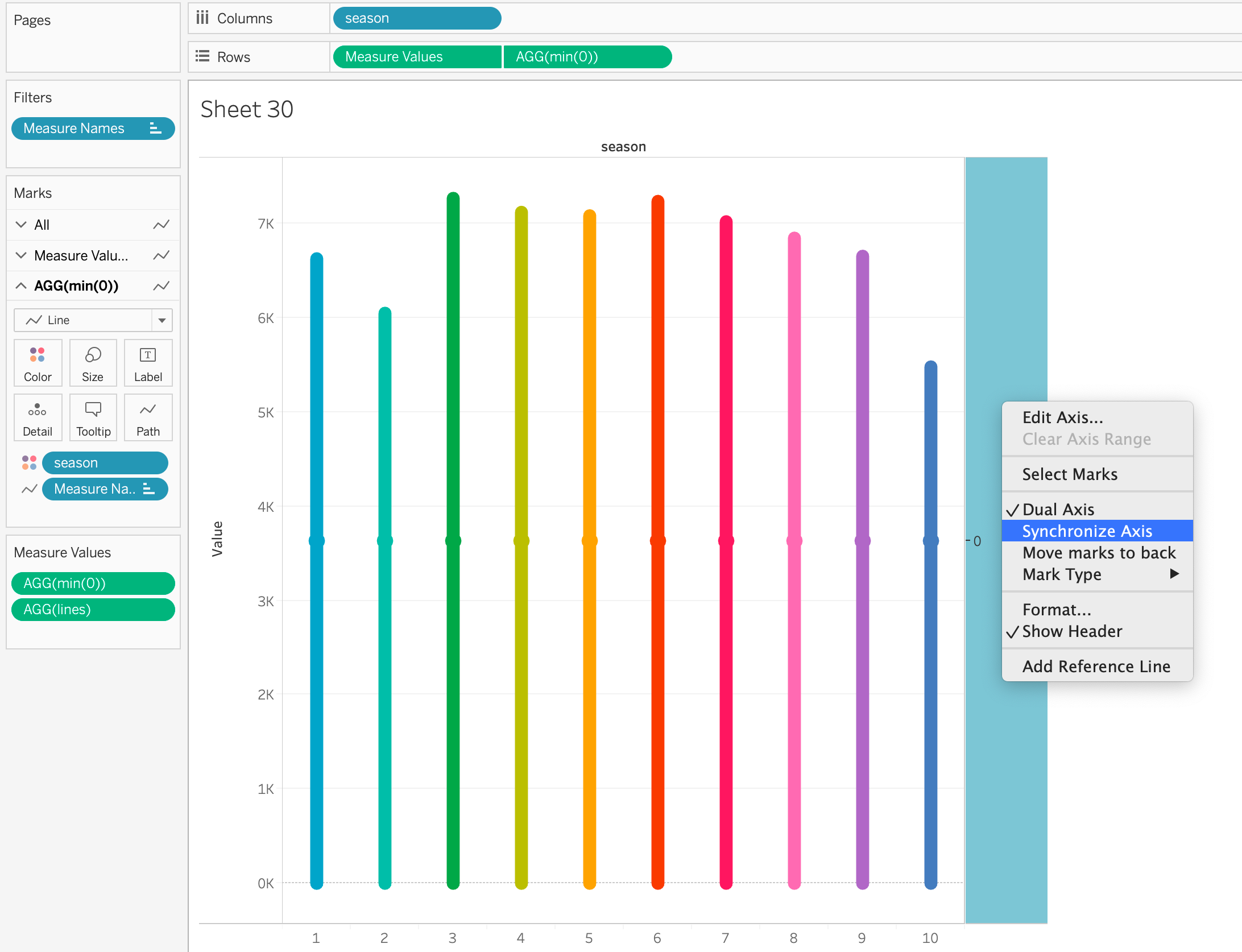
Task: Click sort icon on Measure Names filter pill
Action: click(155, 129)
